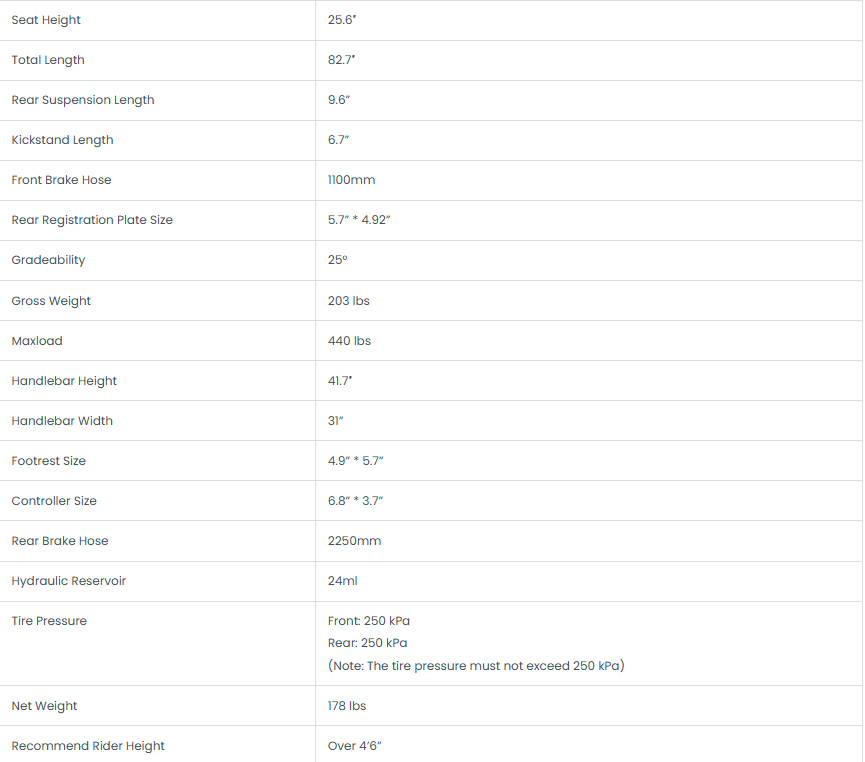Select the Handlebar Width 31" value
Viewport: 865px width, 762px height.
coord(335,420)
